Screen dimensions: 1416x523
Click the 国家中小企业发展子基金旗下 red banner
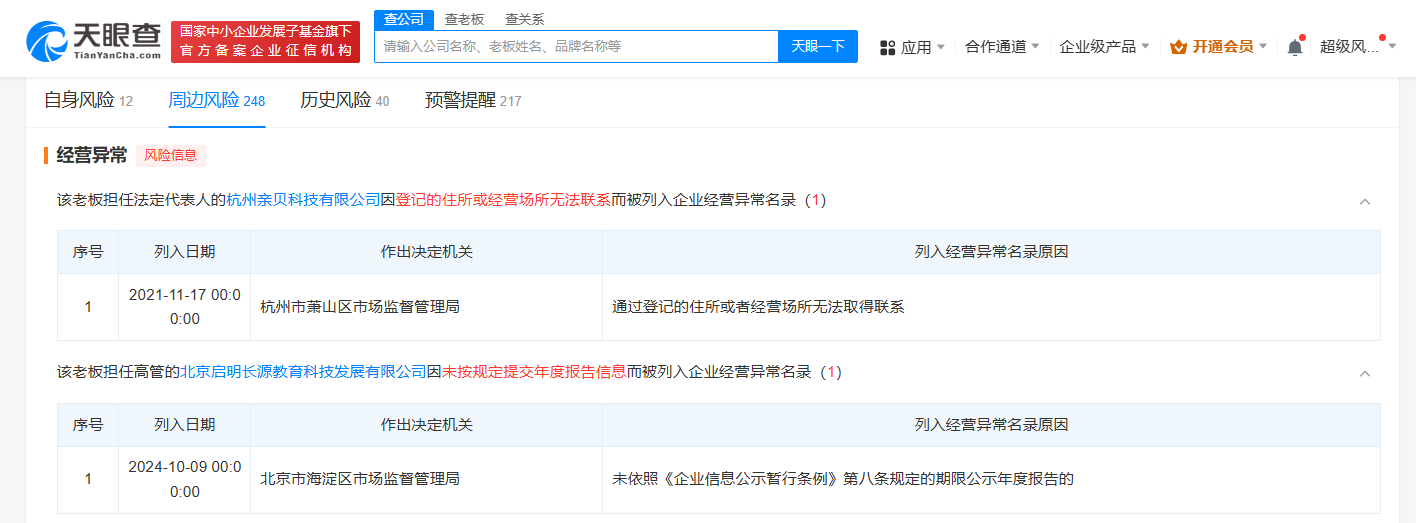pos(265,41)
